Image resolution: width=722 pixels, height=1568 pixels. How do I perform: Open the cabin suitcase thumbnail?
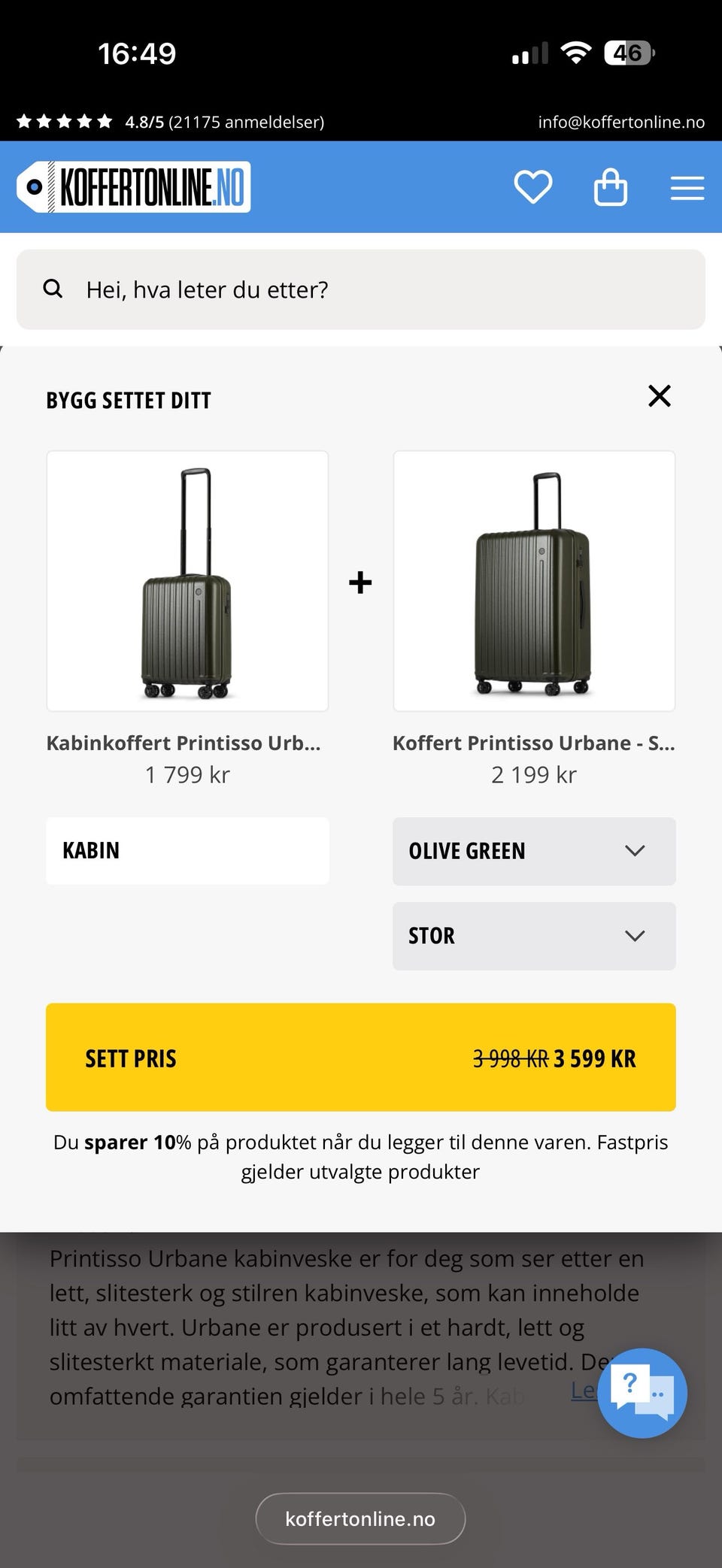(187, 581)
